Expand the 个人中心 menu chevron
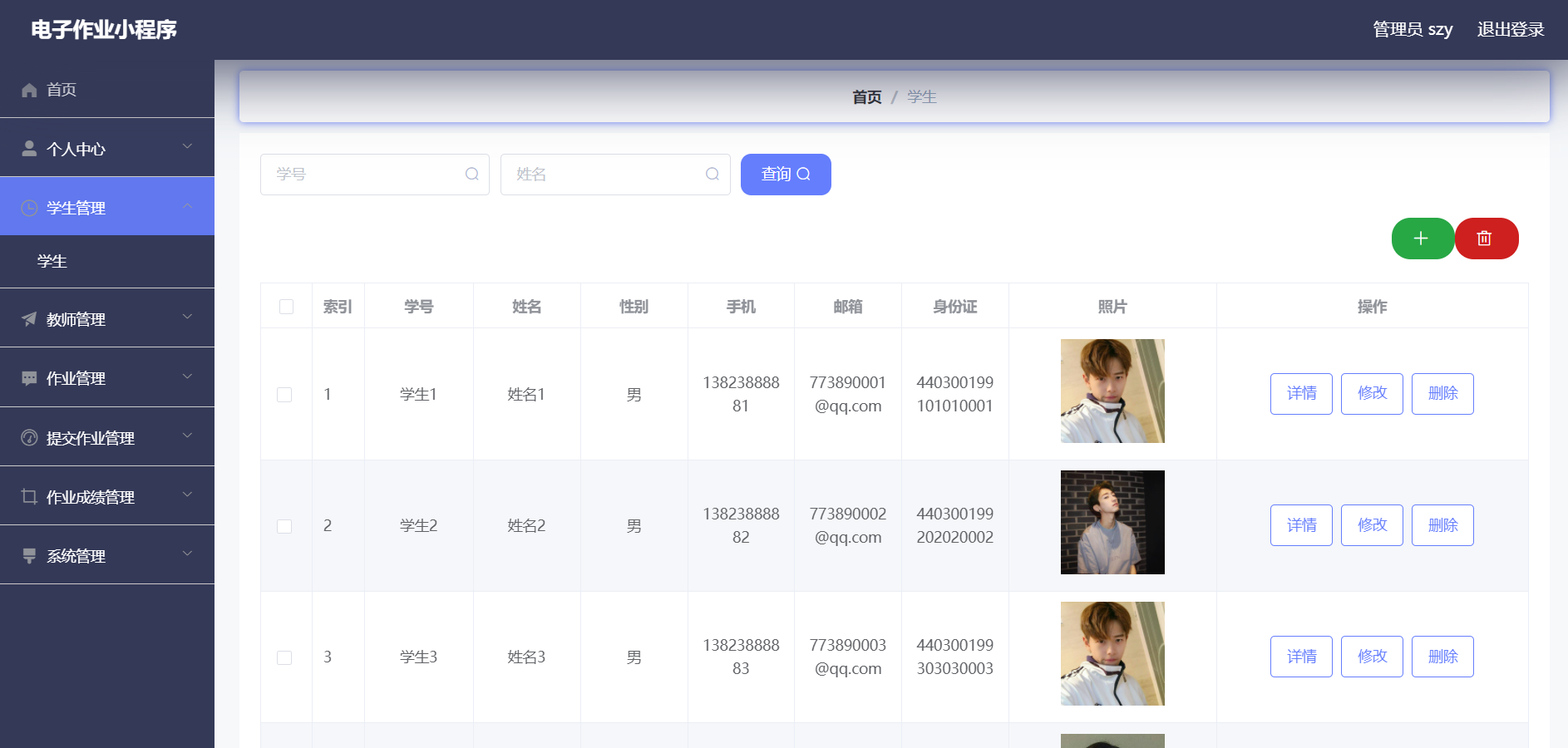The height and width of the screenshot is (748, 1568). pyautogui.click(x=187, y=146)
